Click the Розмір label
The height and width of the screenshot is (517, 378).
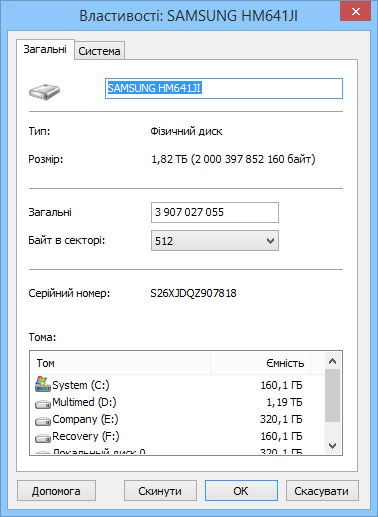point(46,159)
